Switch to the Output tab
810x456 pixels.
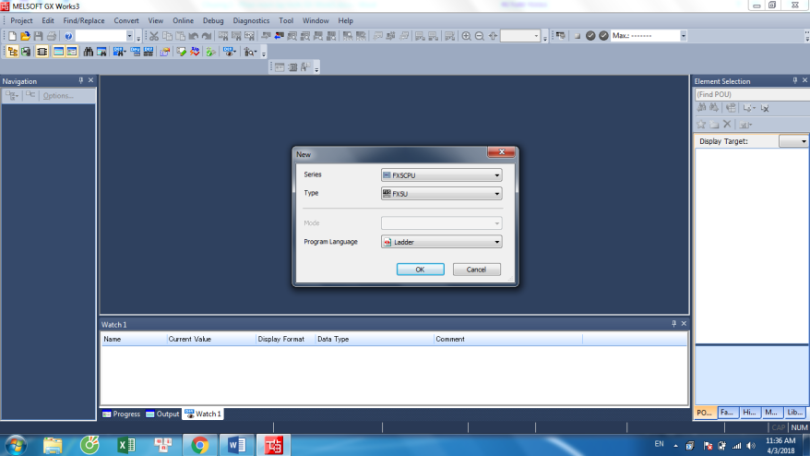(x=162, y=414)
